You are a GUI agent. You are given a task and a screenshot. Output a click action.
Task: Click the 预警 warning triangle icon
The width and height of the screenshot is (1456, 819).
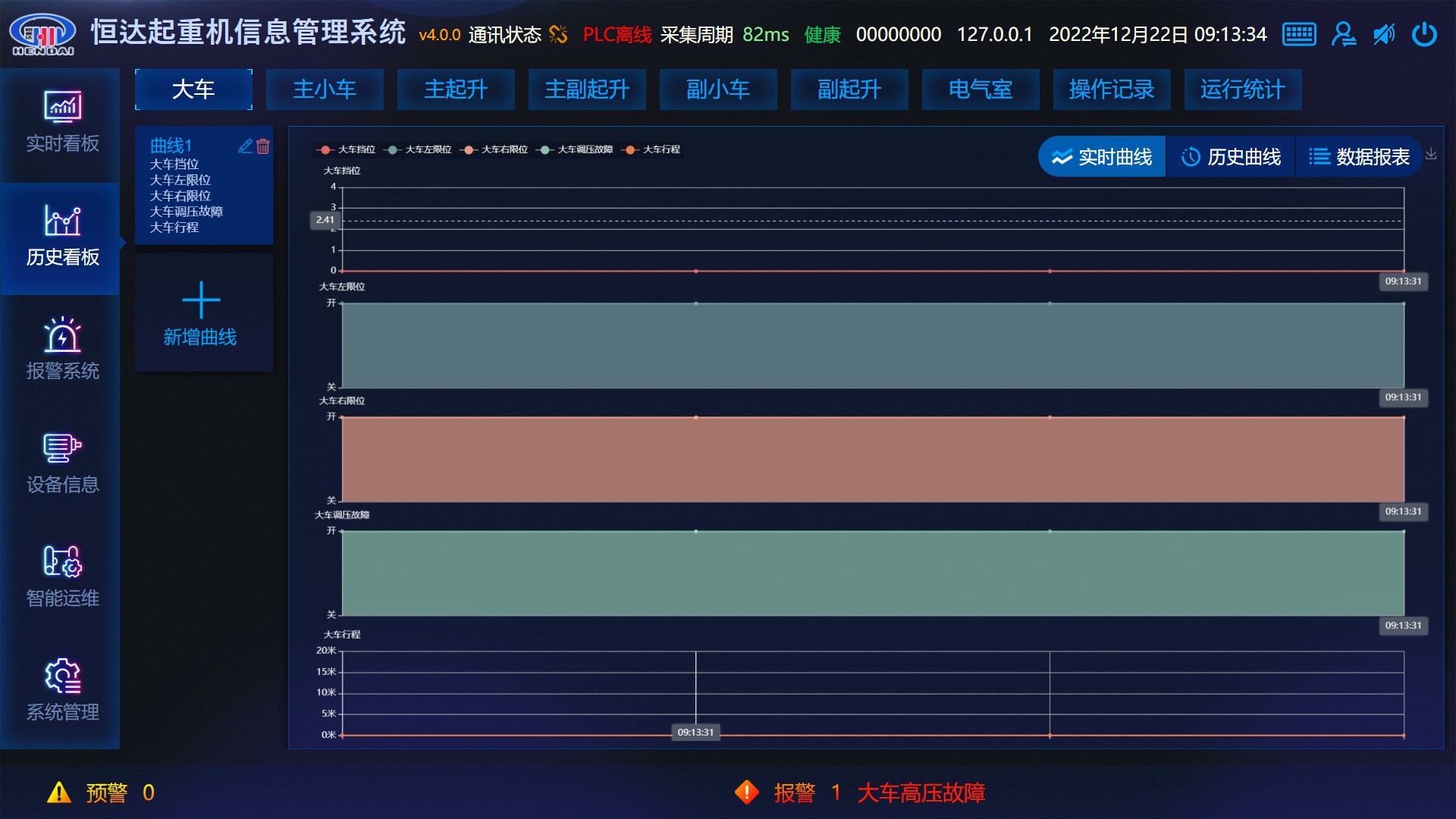click(x=58, y=792)
